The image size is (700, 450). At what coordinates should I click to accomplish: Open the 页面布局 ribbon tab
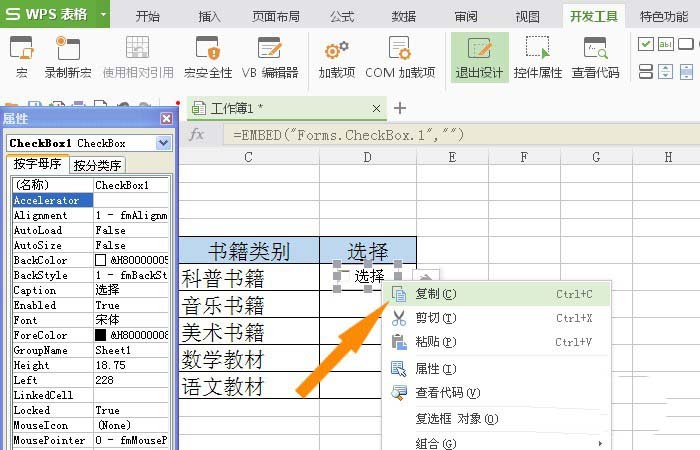pos(277,16)
